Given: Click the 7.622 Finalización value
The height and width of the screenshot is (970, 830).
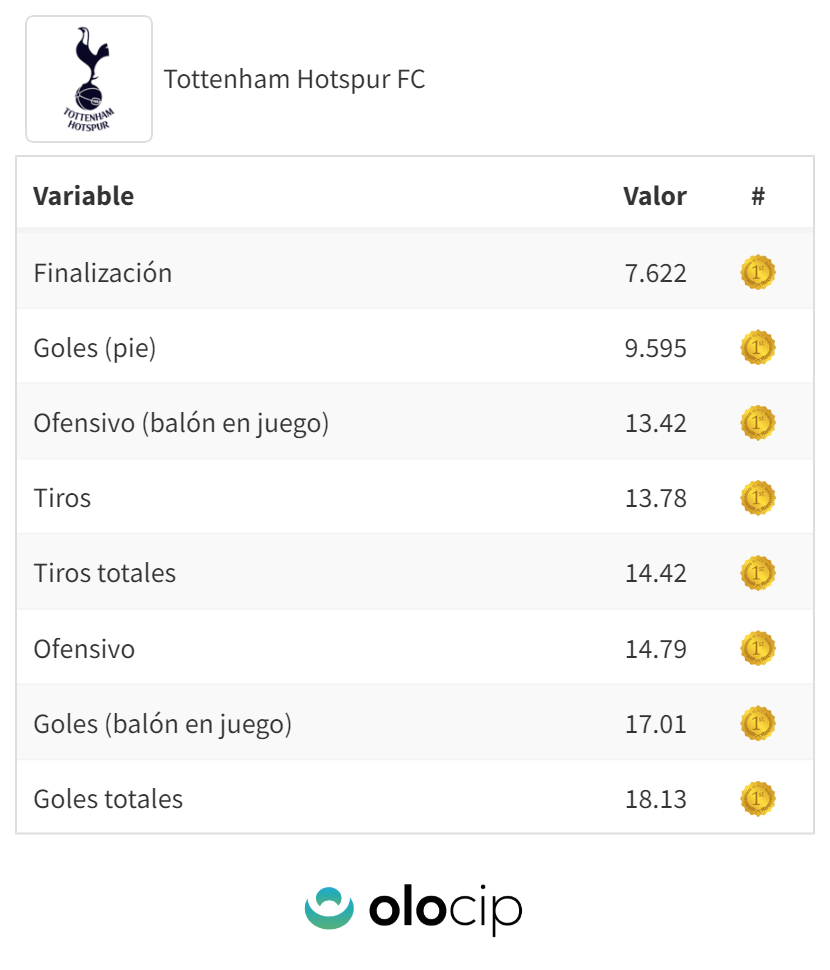Looking at the screenshot, I should [x=655, y=273].
